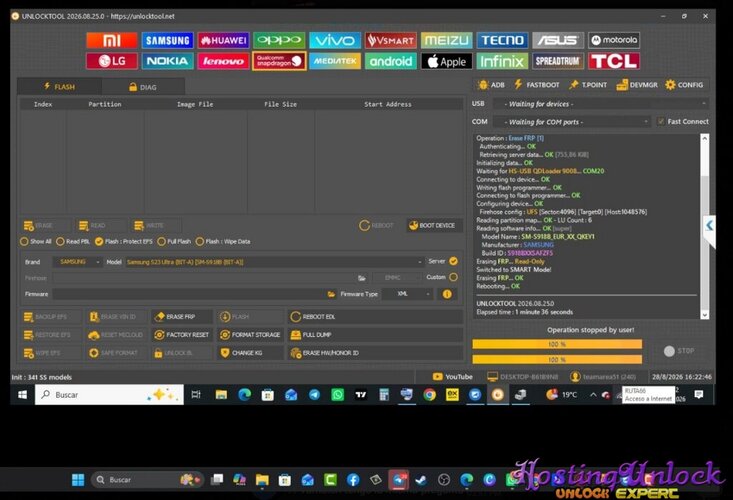733x500 pixels.
Task: Select the Vivo brand logo
Action: pos(335,40)
